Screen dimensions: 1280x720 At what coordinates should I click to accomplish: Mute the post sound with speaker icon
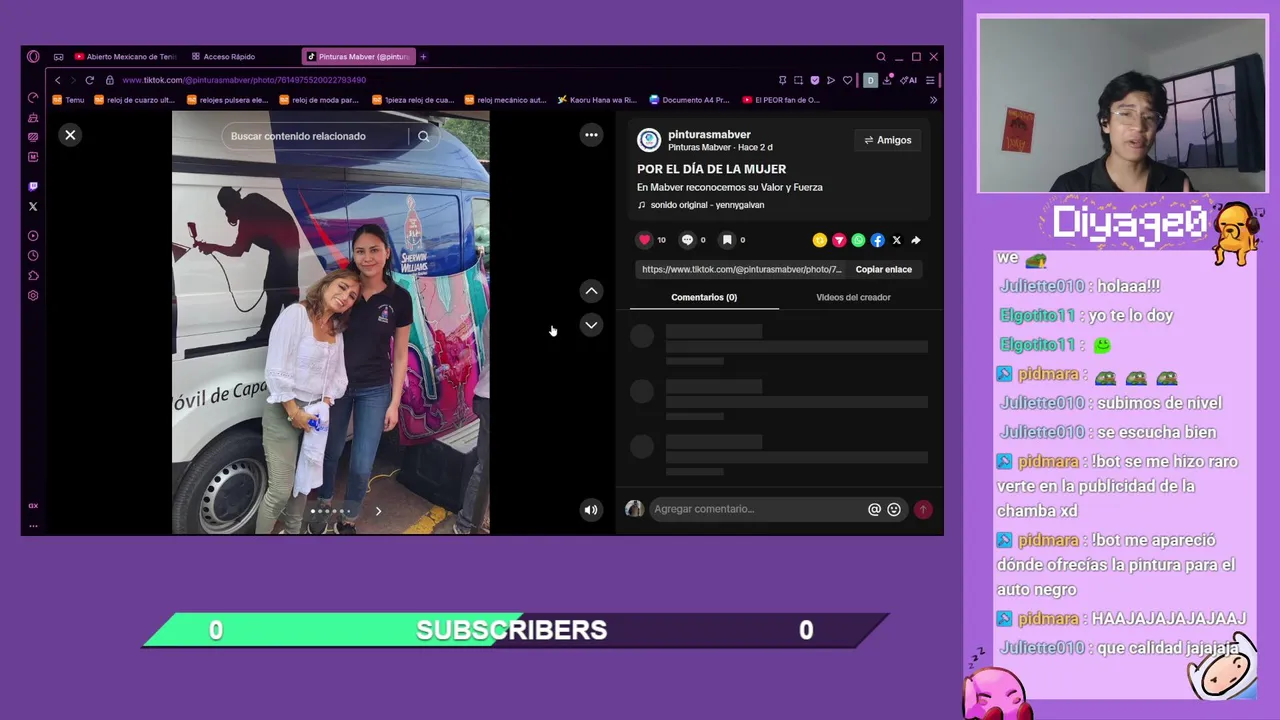click(x=591, y=510)
